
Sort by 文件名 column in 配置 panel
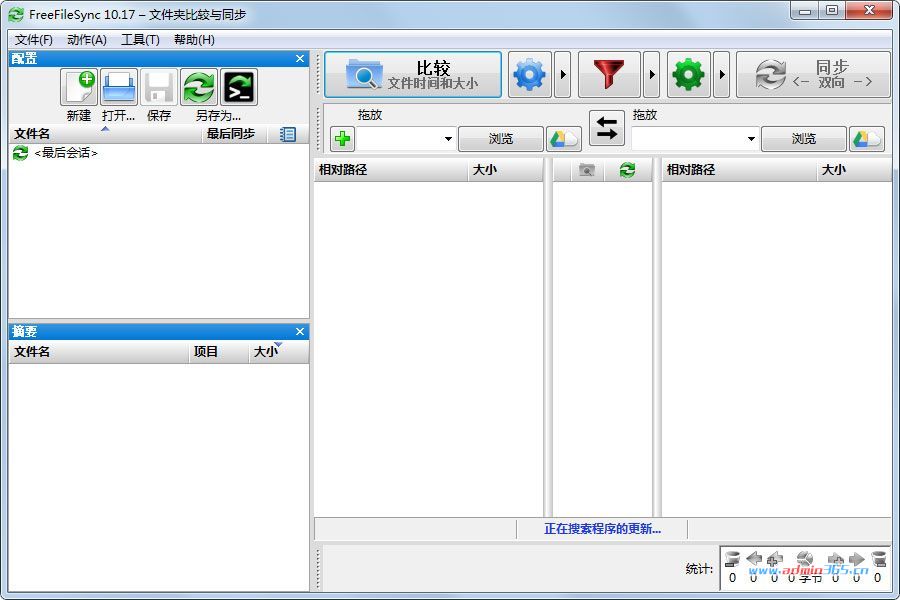106,134
